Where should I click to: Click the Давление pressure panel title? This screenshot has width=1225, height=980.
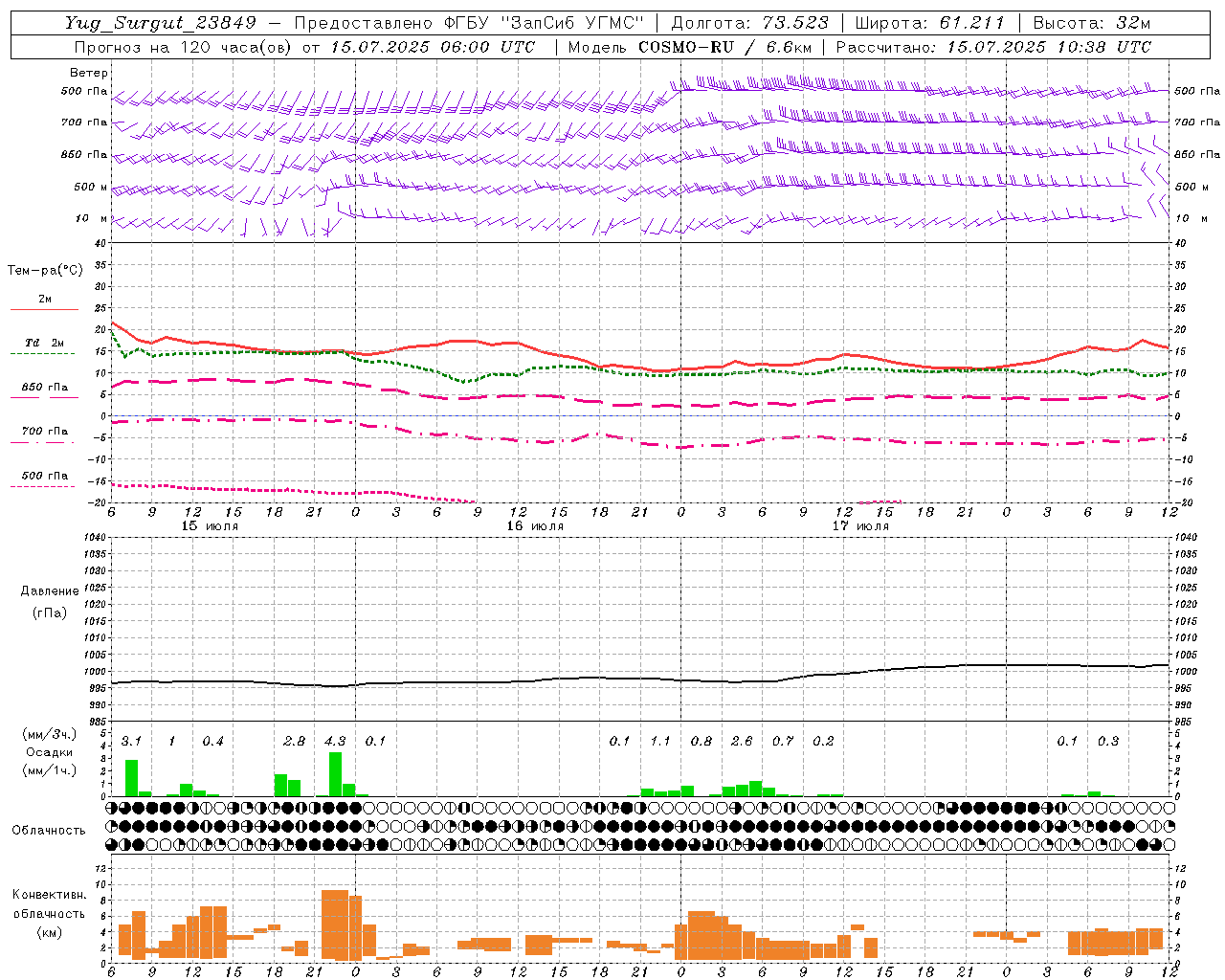click(50, 591)
